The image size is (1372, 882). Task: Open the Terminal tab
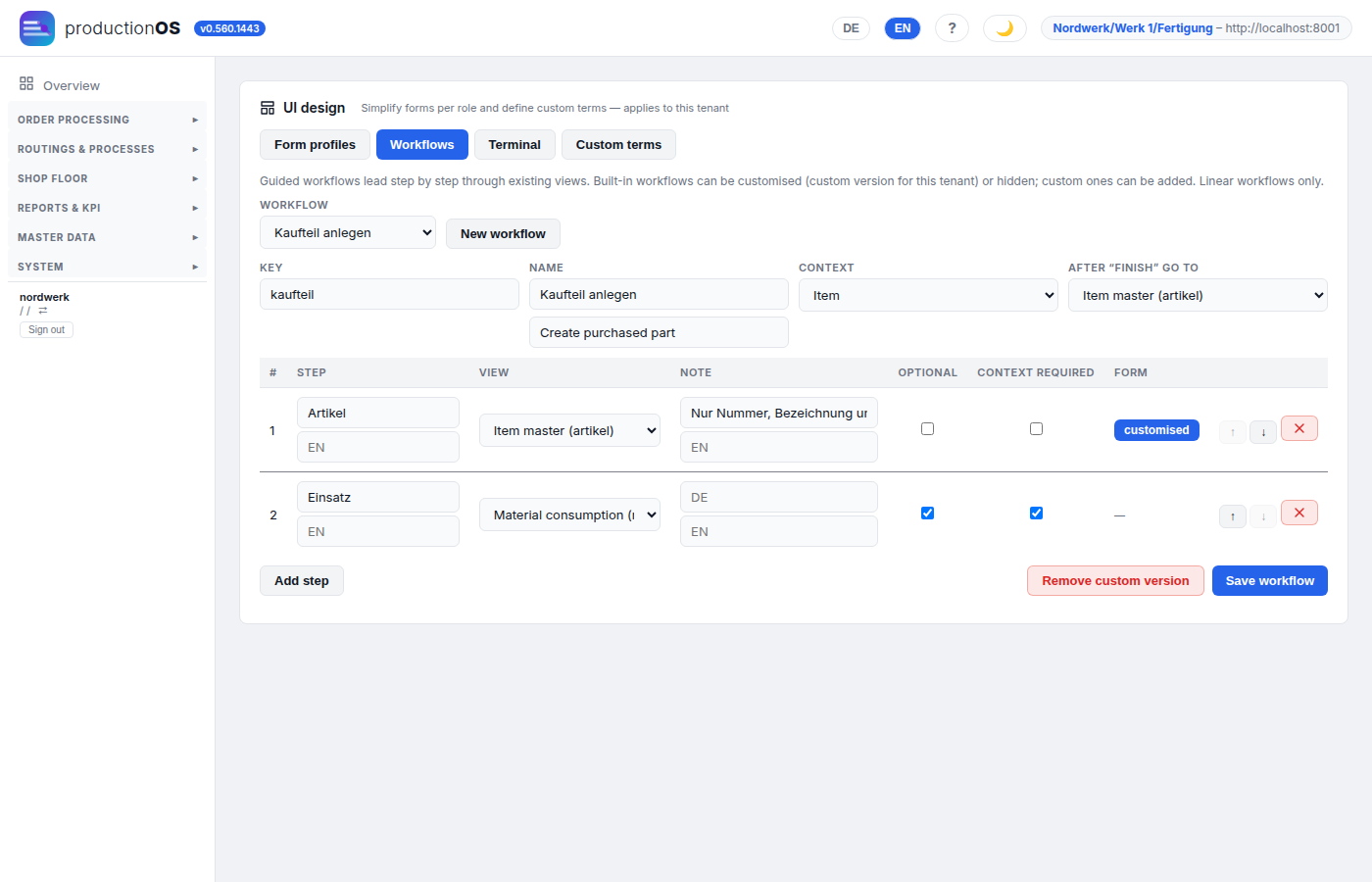[514, 144]
